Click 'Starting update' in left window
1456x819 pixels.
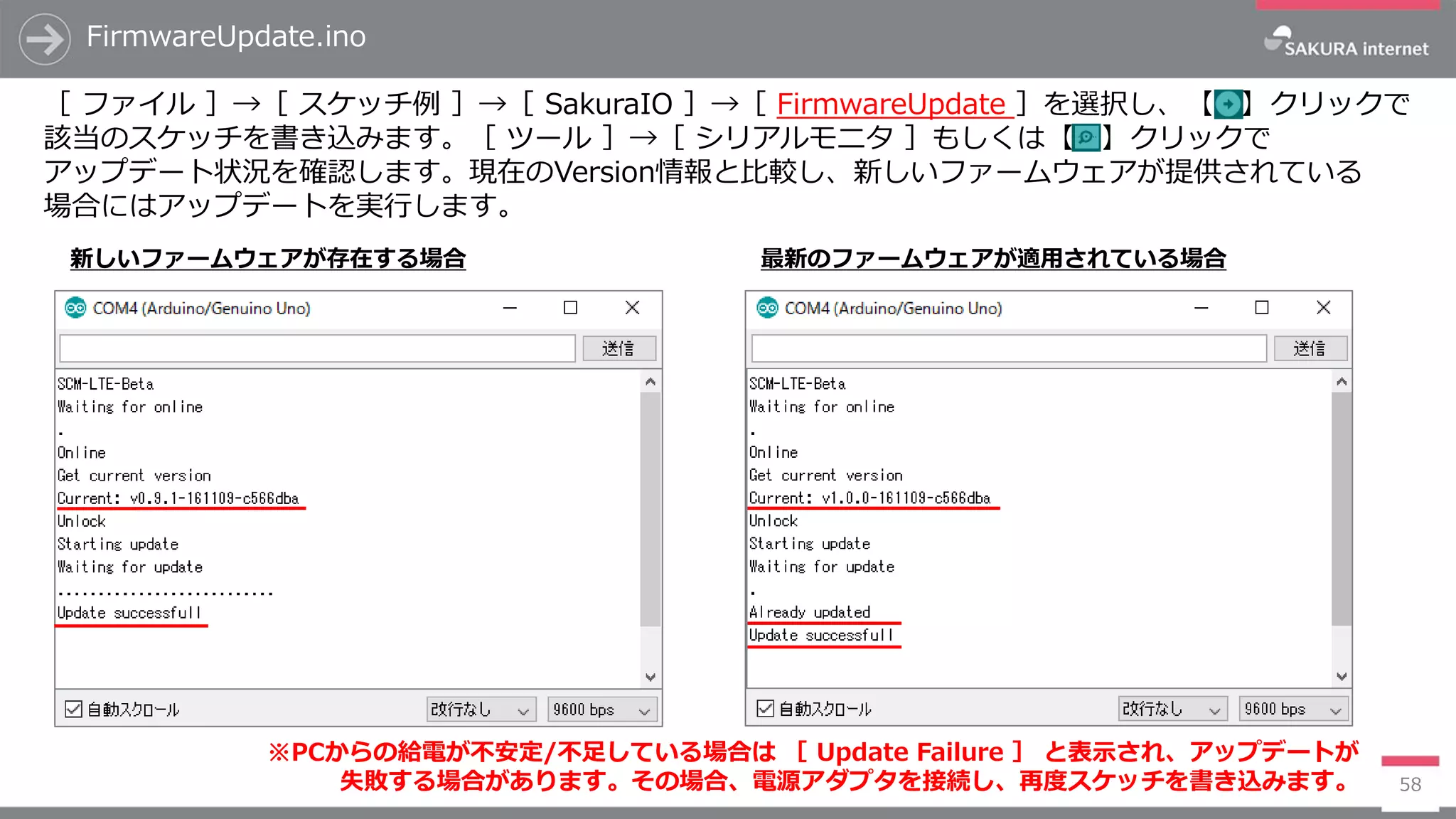pyautogui.click(x=118, y=544)
